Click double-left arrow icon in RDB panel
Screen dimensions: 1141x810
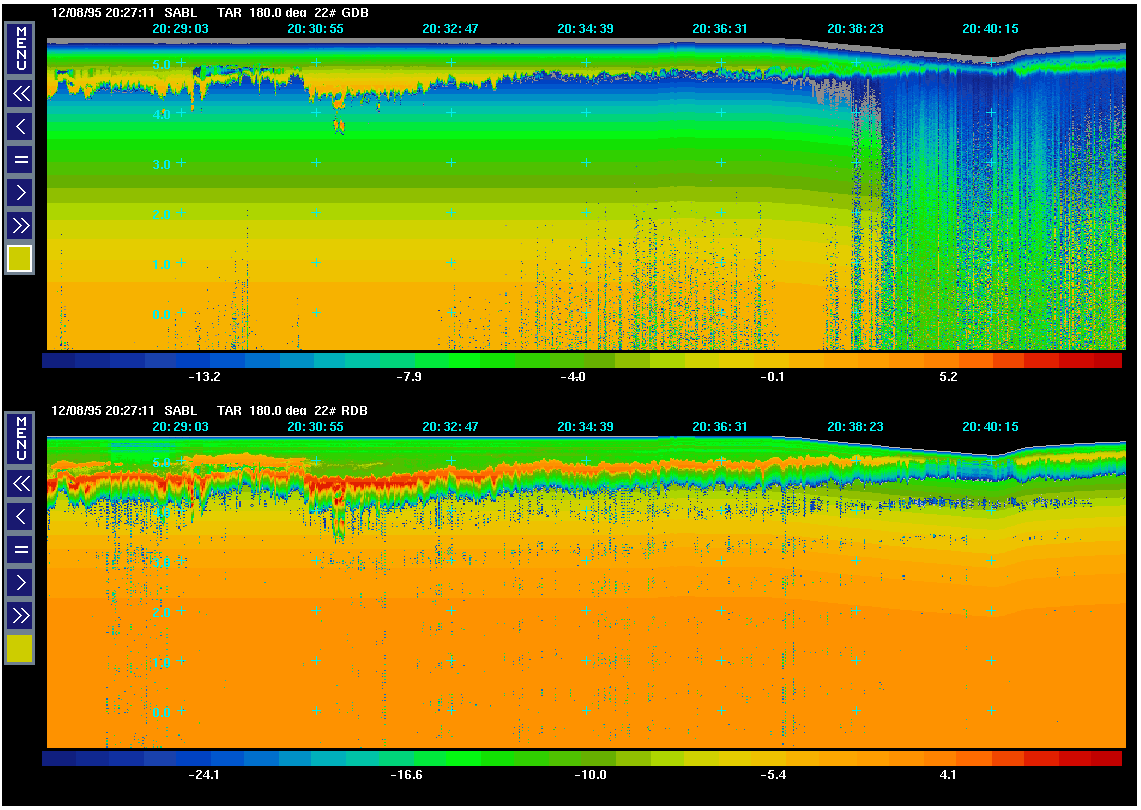tap(20, 484)
